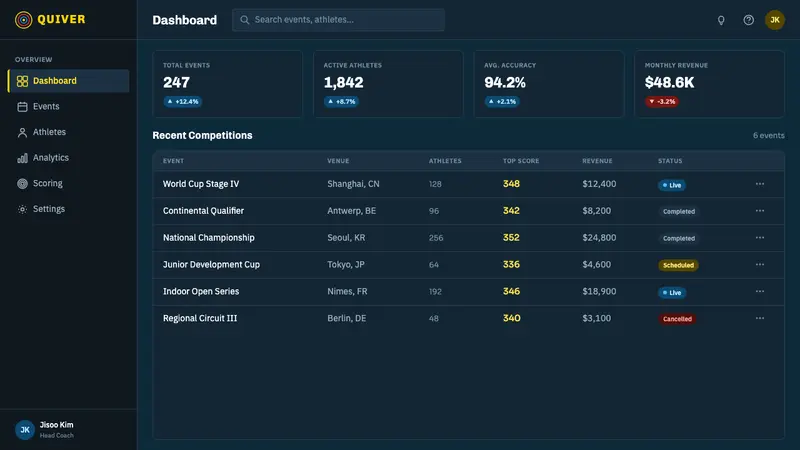The width and height of the screenshot is (800, 450).
Task: Sort by the EVENT column header
Action: coord(173,161)
